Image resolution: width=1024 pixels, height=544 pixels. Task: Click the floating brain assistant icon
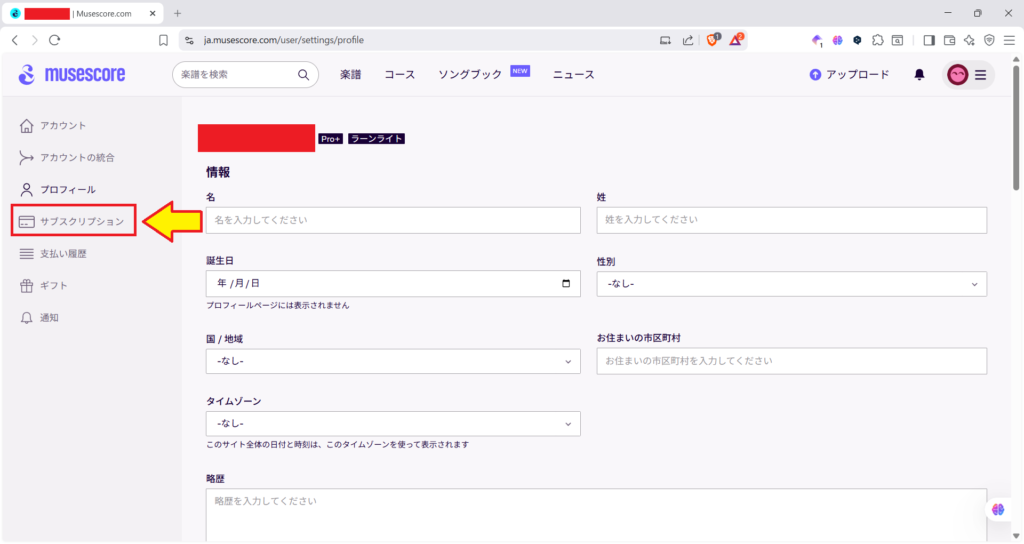tap(997, 509)
